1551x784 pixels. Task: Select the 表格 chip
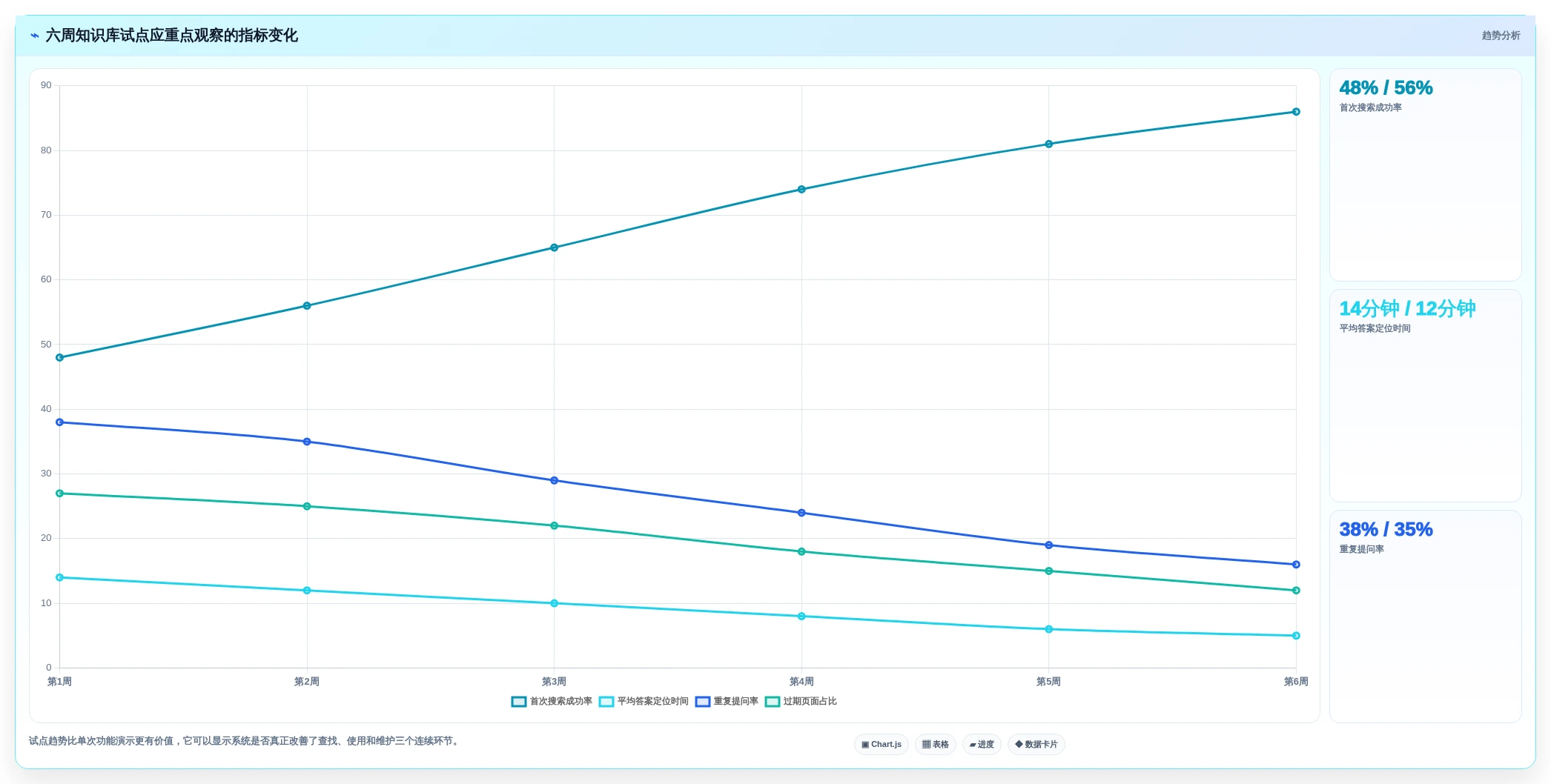pyautogui.click(x=936, y=744)
